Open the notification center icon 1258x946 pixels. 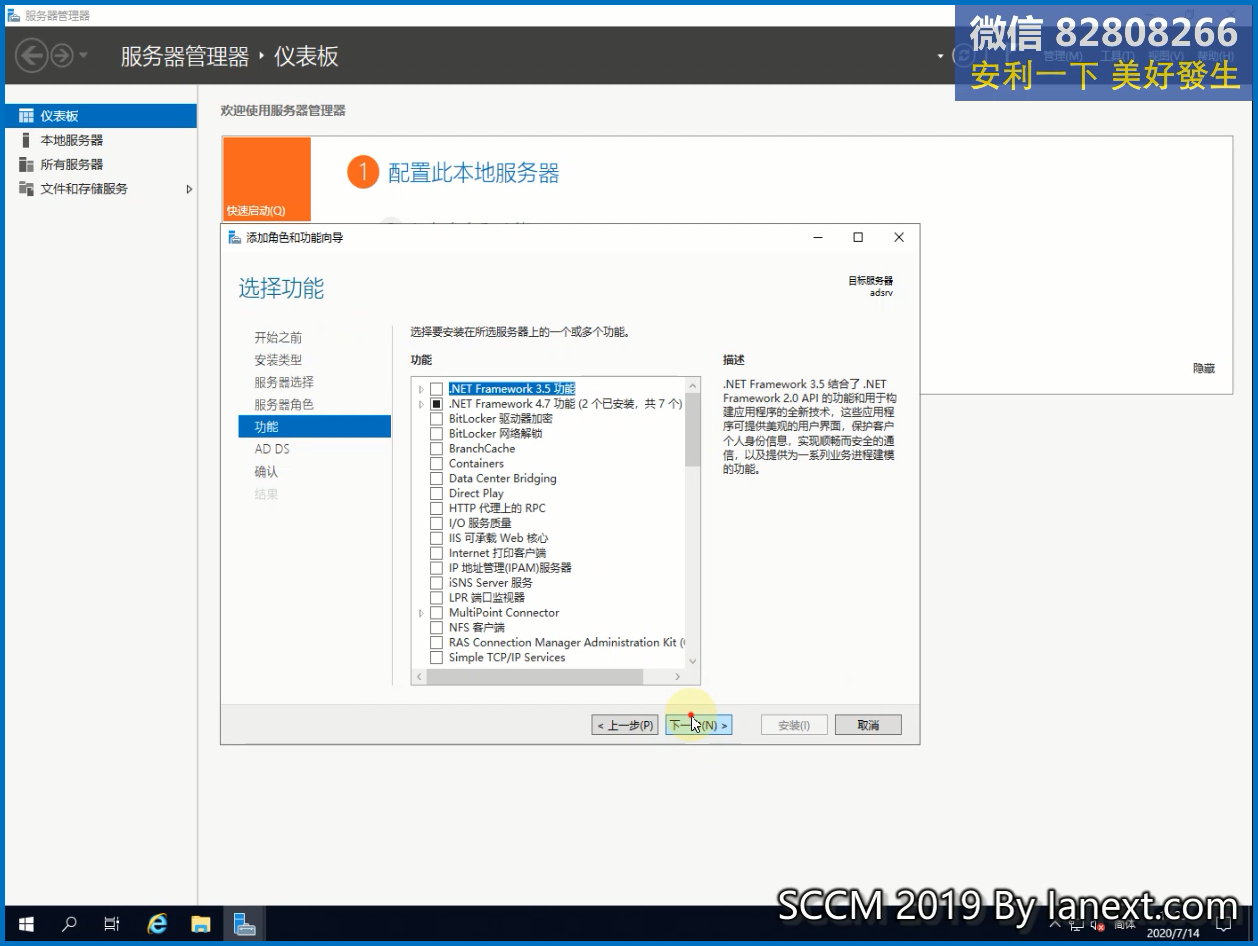coord(1223,925)
